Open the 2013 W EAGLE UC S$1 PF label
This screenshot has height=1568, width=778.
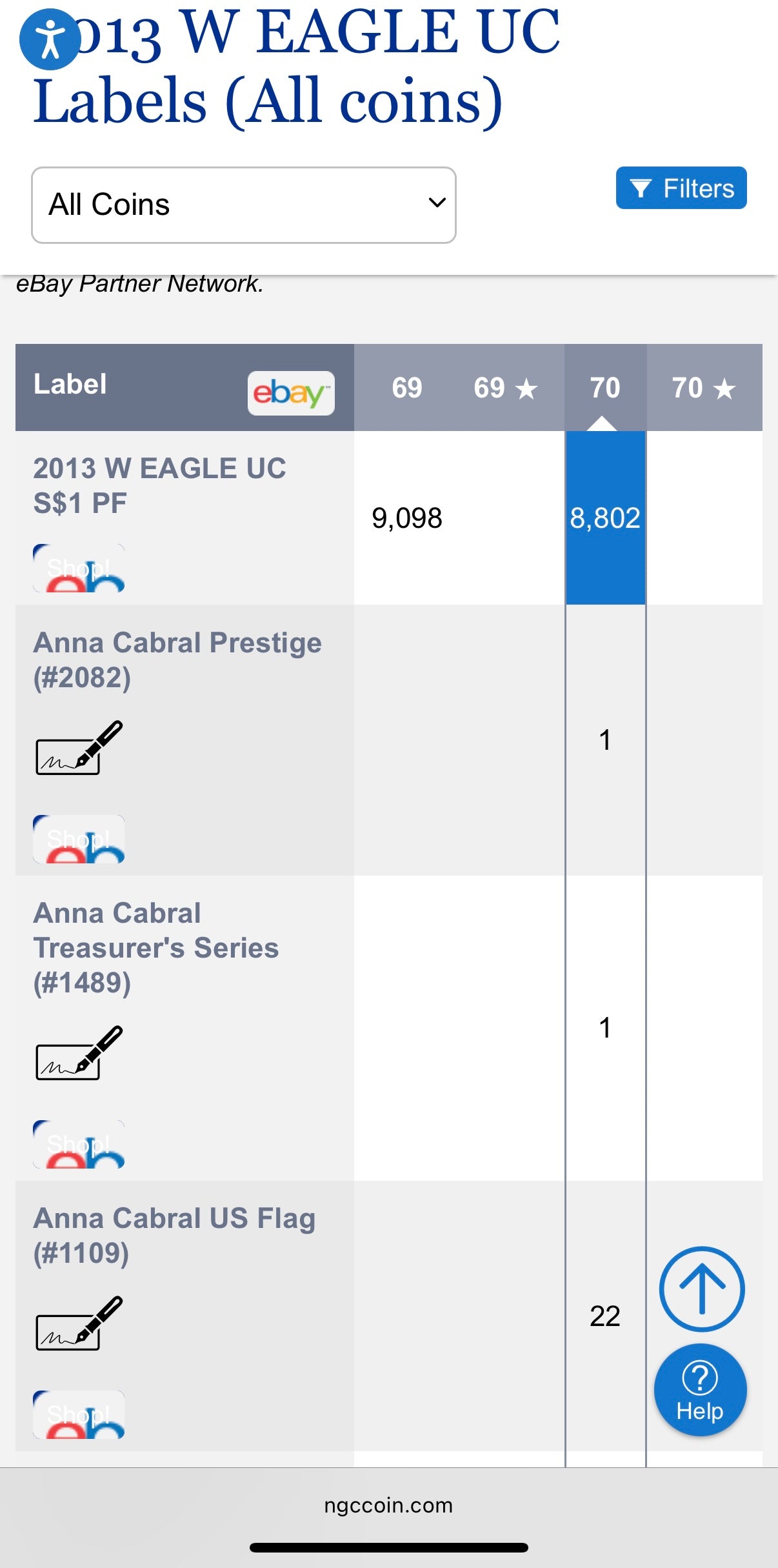pyautogui.click(x=159, y=485)
